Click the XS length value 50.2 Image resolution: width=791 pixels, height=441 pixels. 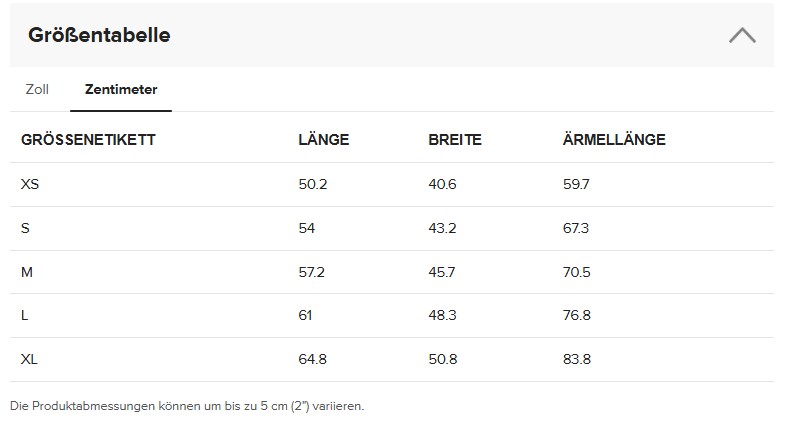pos(313,185)
